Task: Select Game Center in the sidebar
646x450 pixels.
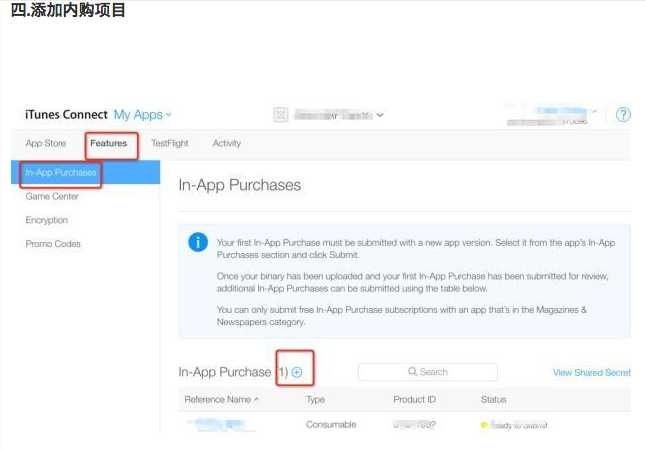Action: [52, 196]
